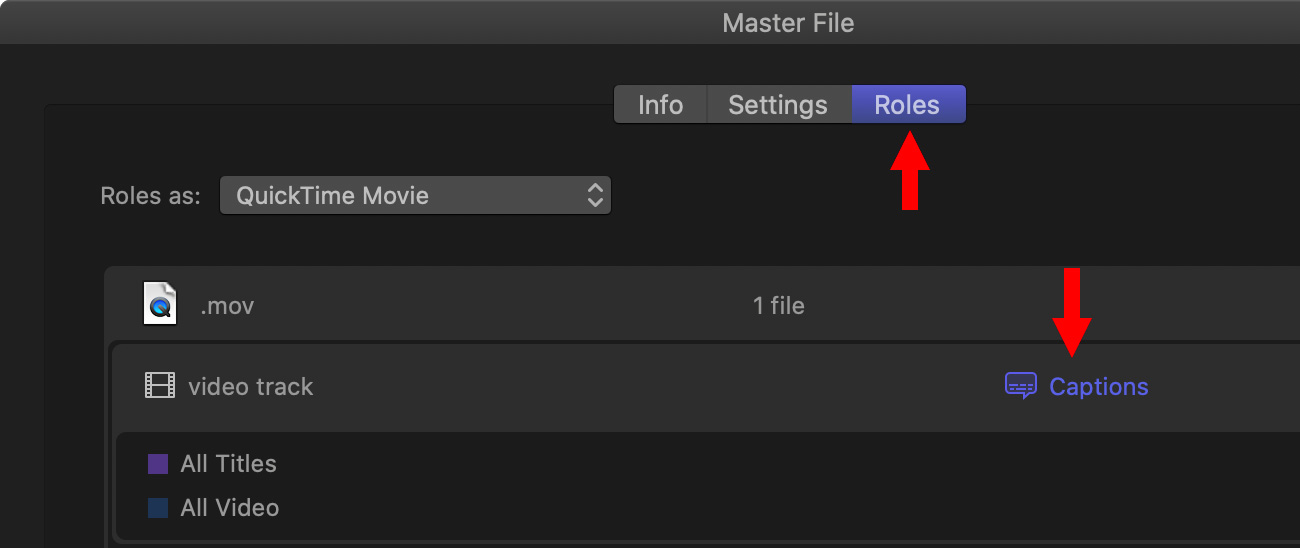Select the video track row label
The width and height of the screenshot is (1300, 548).
[251, 387]
